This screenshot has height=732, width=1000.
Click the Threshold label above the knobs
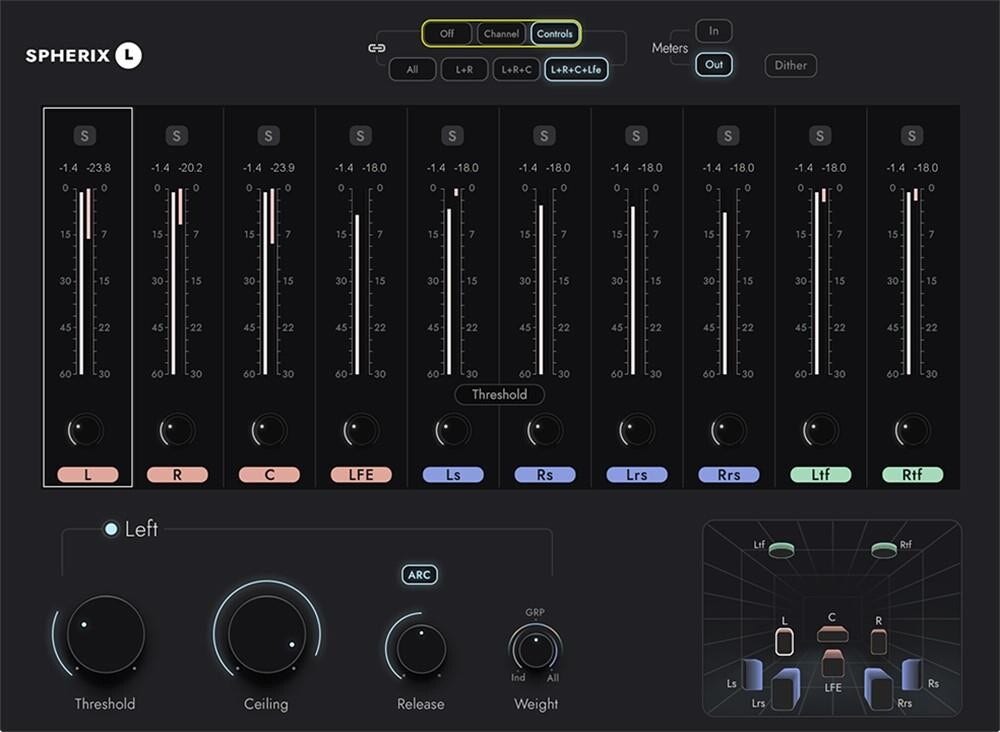tap(500, 394)
